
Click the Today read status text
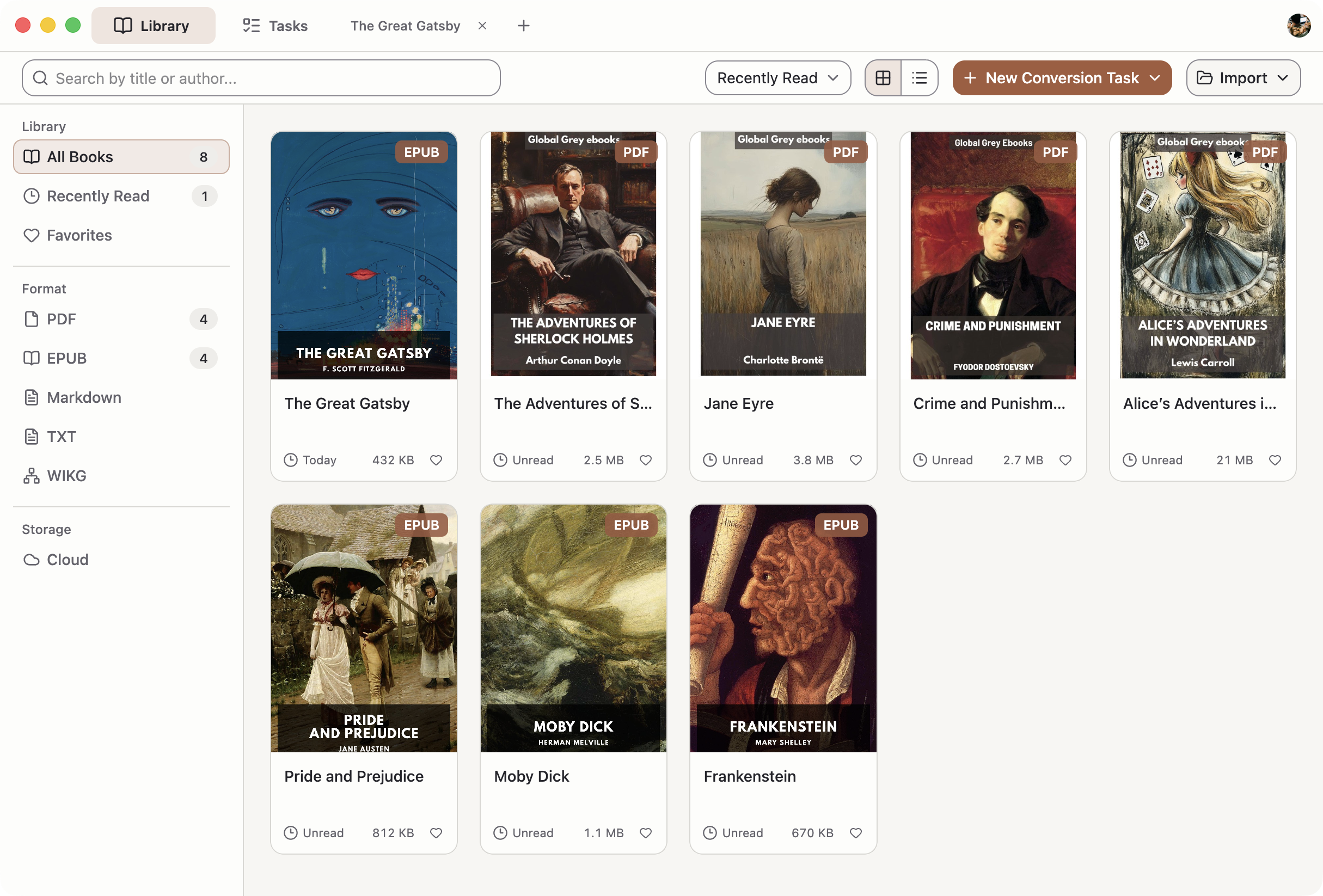(320, 460)
